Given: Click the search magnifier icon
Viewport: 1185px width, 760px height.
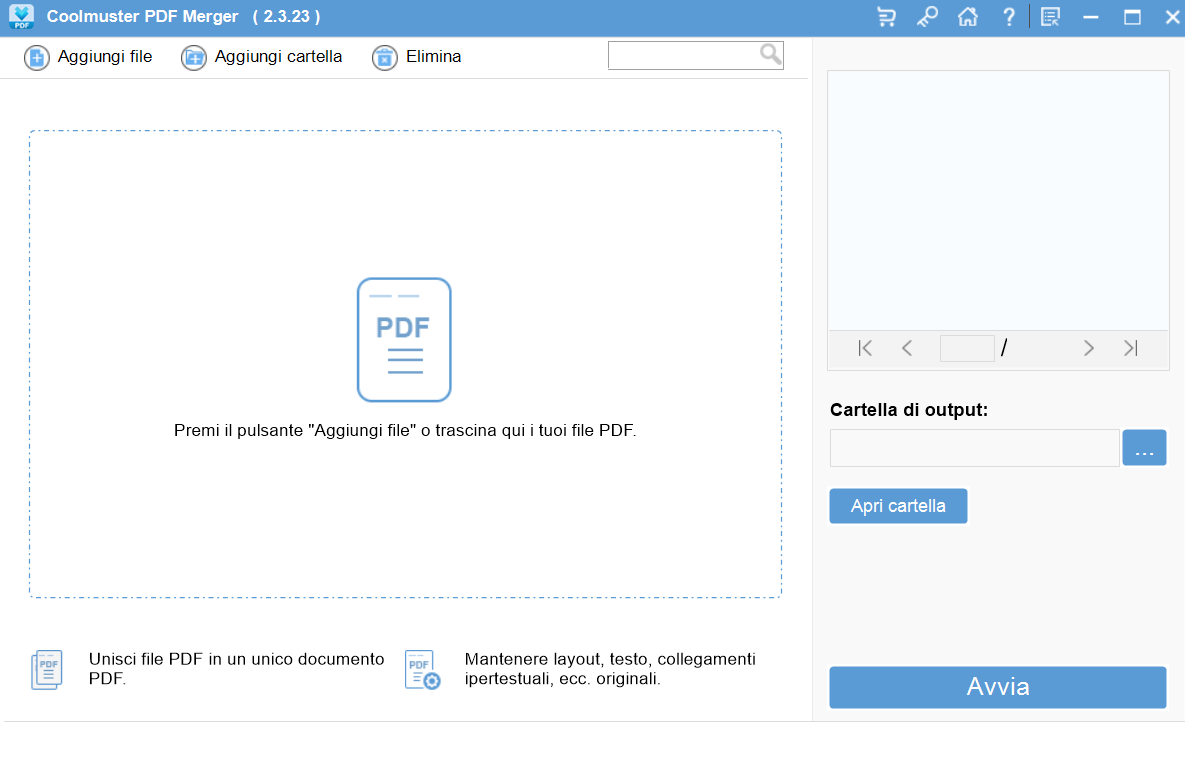Looking at the screenshot, I should click(770, 54).
